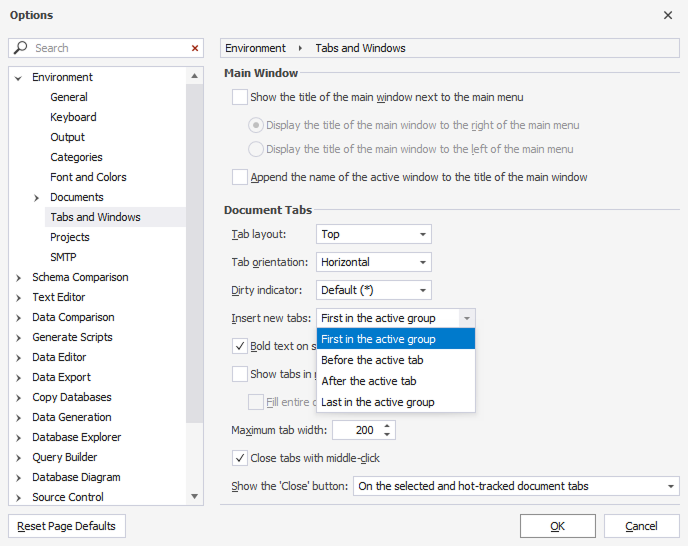Expand the Data Generation node
The width and height of the screenshot is (688, 546).
(x=18, y=418)
